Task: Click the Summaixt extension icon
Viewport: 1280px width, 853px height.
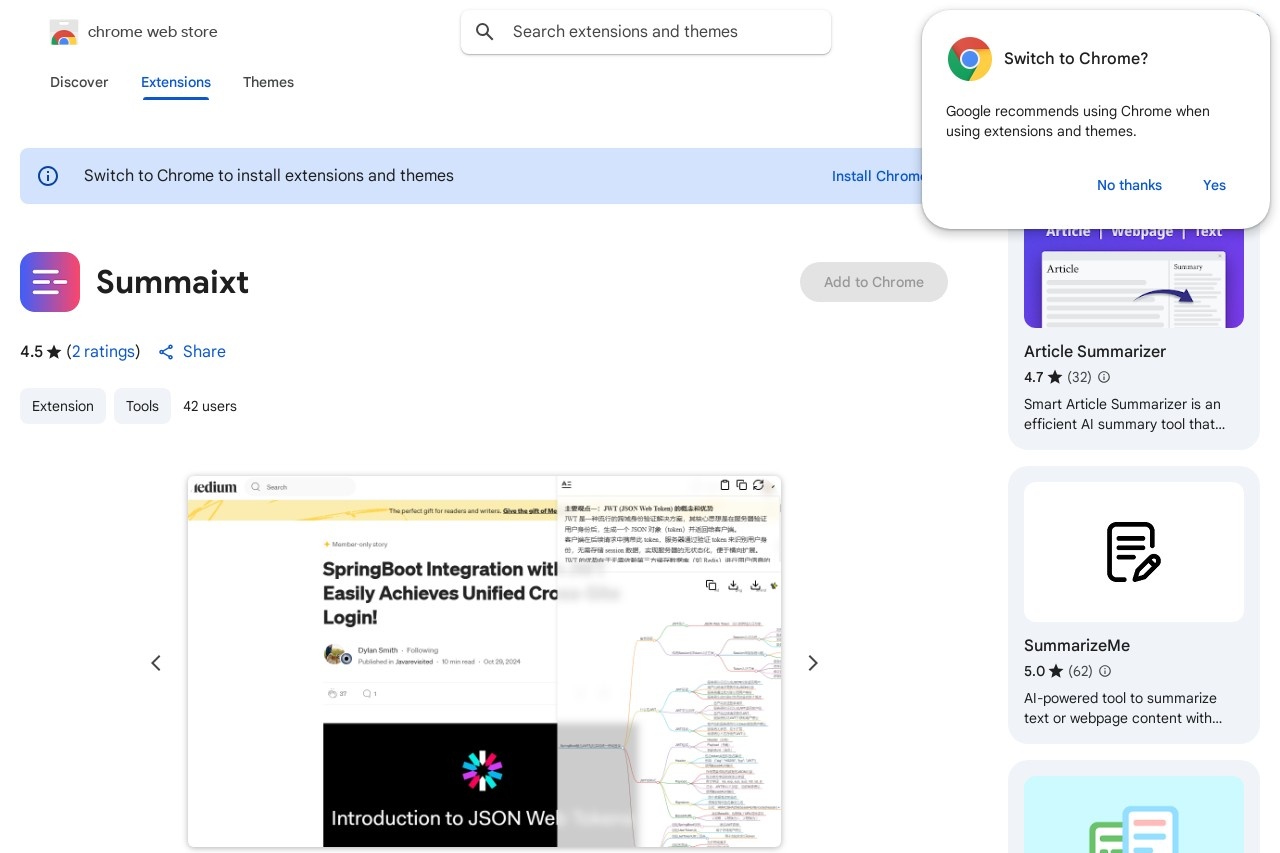Action: 50,282
